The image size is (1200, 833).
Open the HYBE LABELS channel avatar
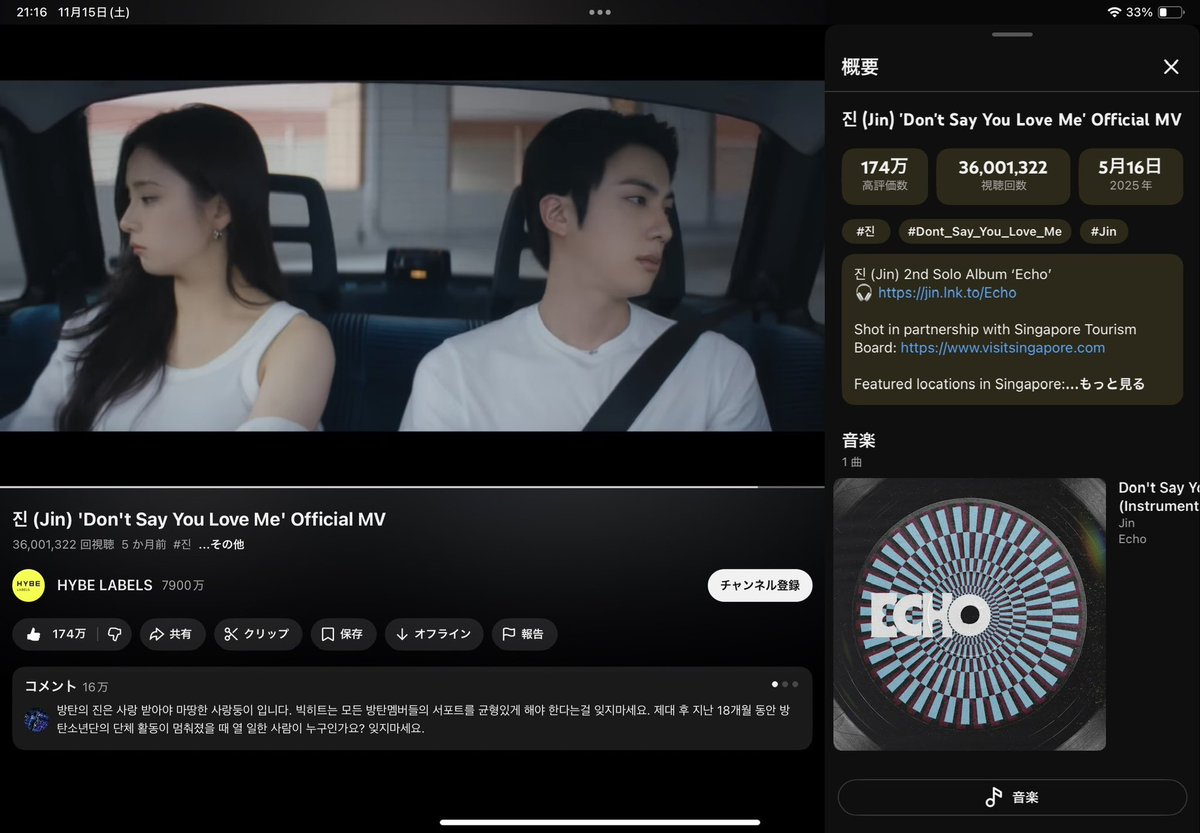(x=27, y=585)
